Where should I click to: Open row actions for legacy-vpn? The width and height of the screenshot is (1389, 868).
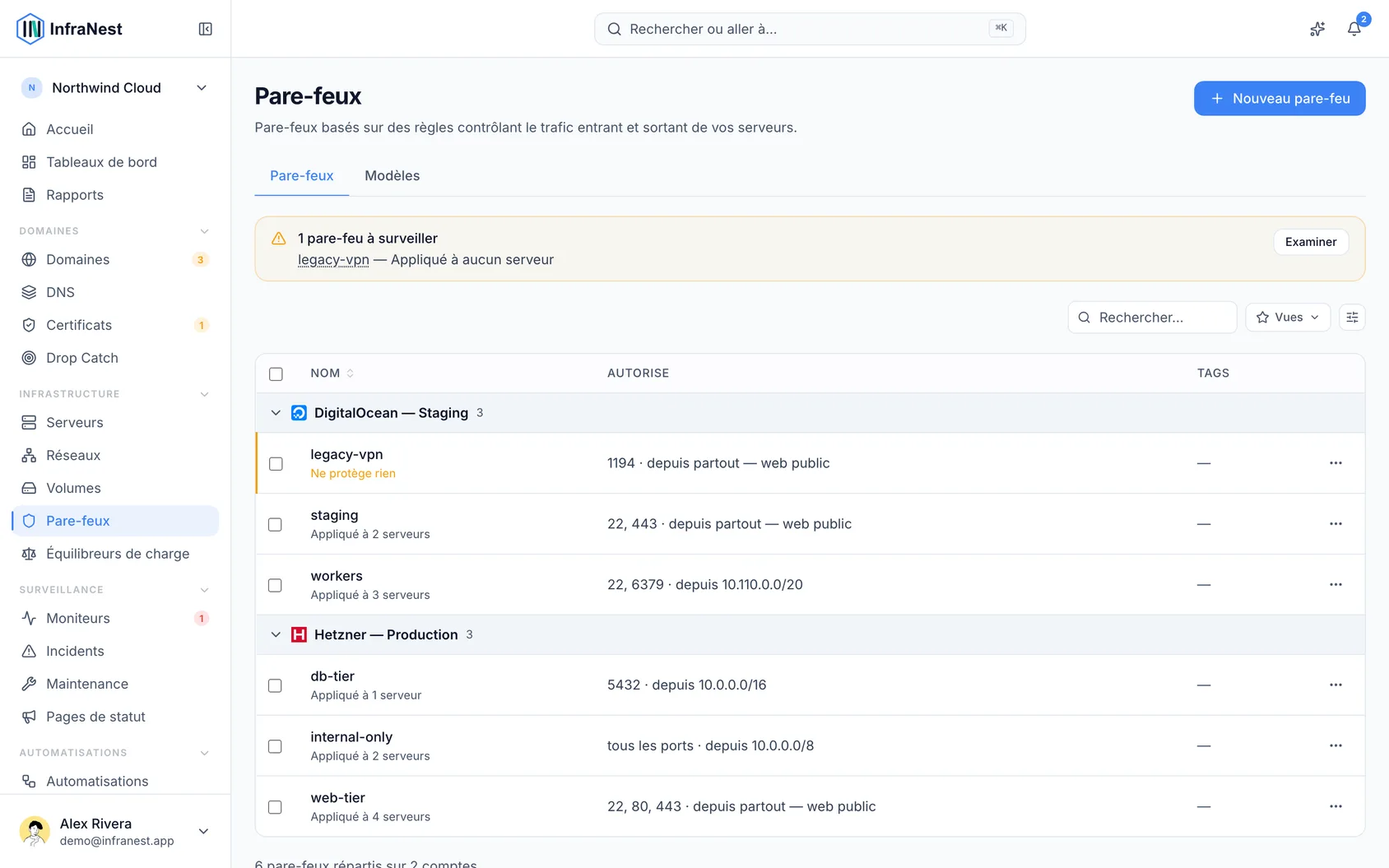[x=1336, y=463]
